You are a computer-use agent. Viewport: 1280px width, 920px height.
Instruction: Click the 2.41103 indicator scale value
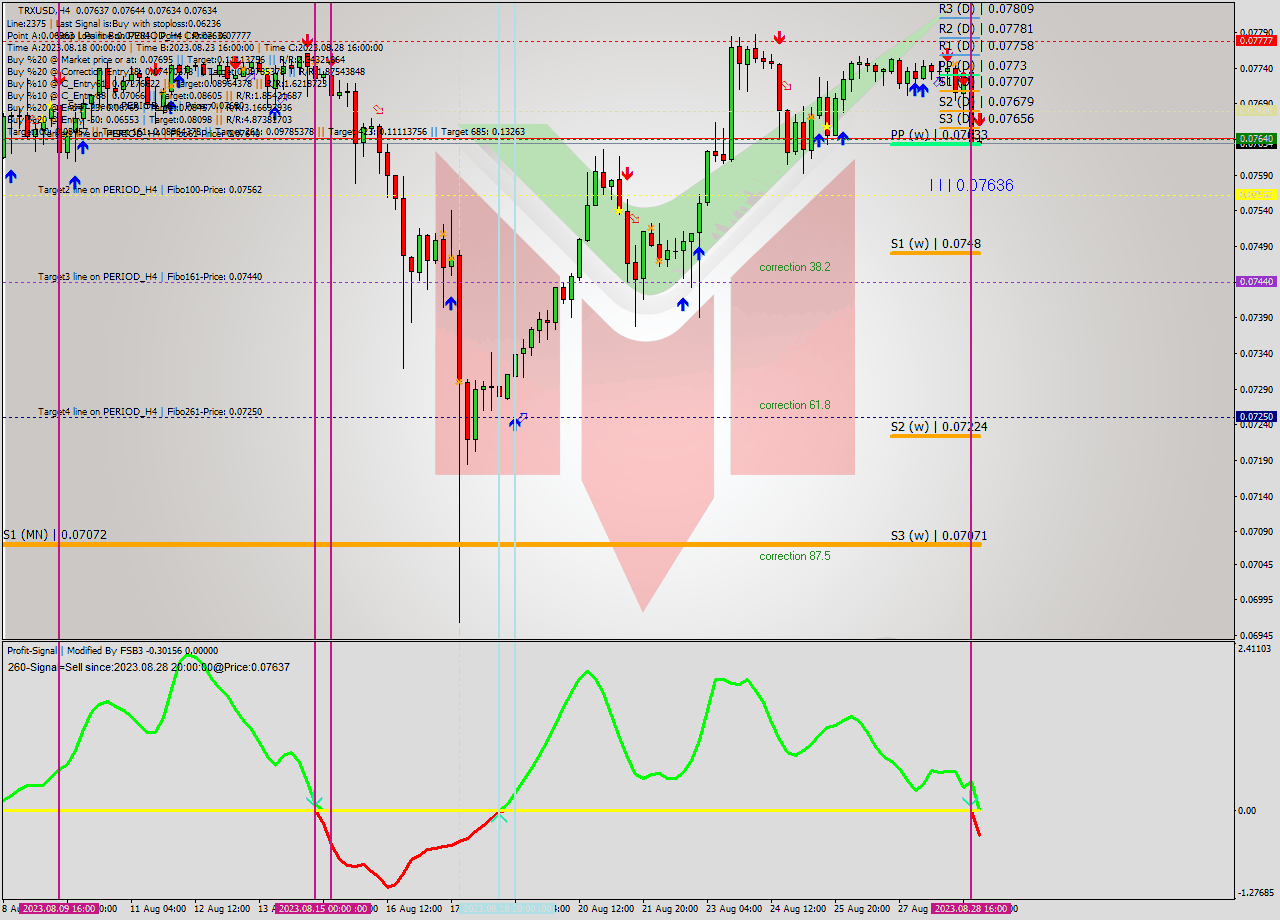(x=1257, y=649)
